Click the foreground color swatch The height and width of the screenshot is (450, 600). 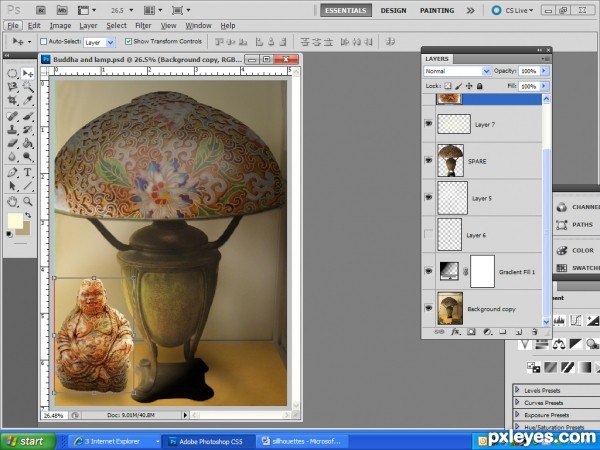click(14, 221)
